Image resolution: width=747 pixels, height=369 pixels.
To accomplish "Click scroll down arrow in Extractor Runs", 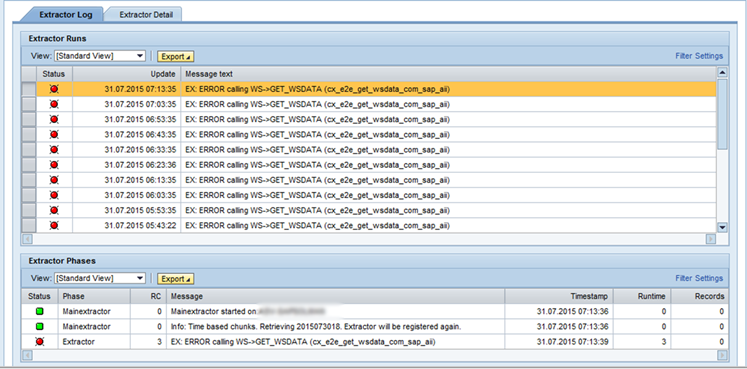I will click(722, 228).
